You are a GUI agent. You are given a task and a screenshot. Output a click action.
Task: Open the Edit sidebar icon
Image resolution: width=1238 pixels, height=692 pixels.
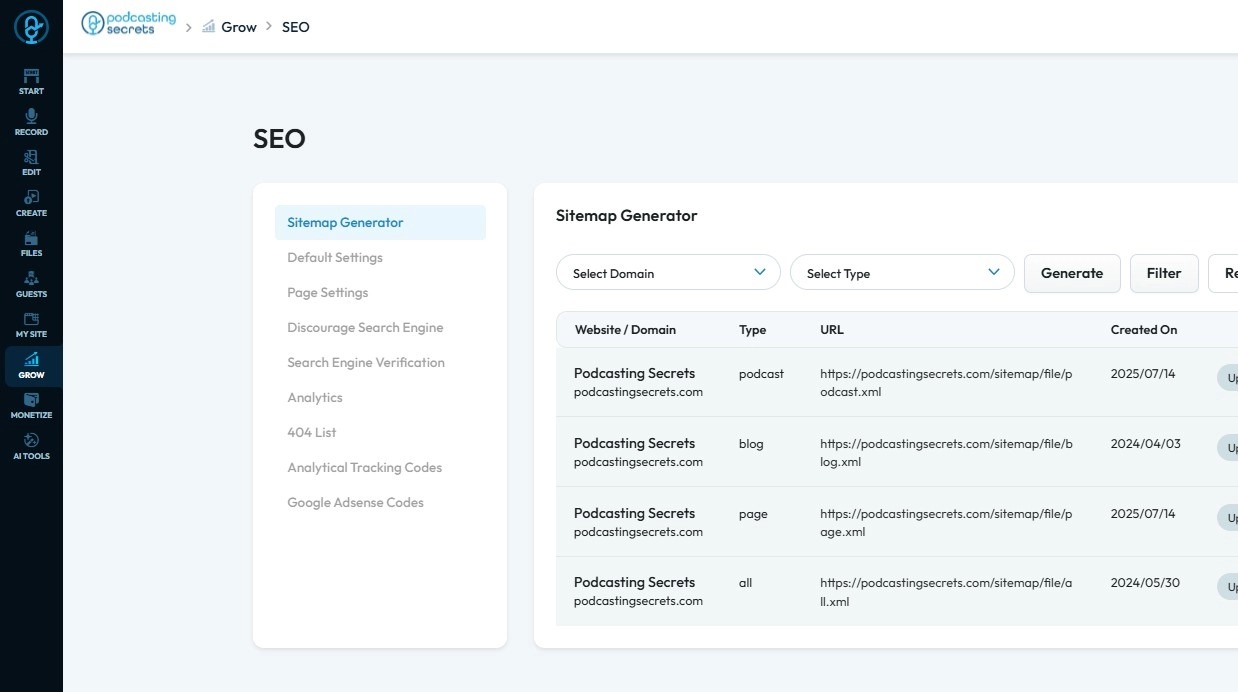click(x=31, y=163)
